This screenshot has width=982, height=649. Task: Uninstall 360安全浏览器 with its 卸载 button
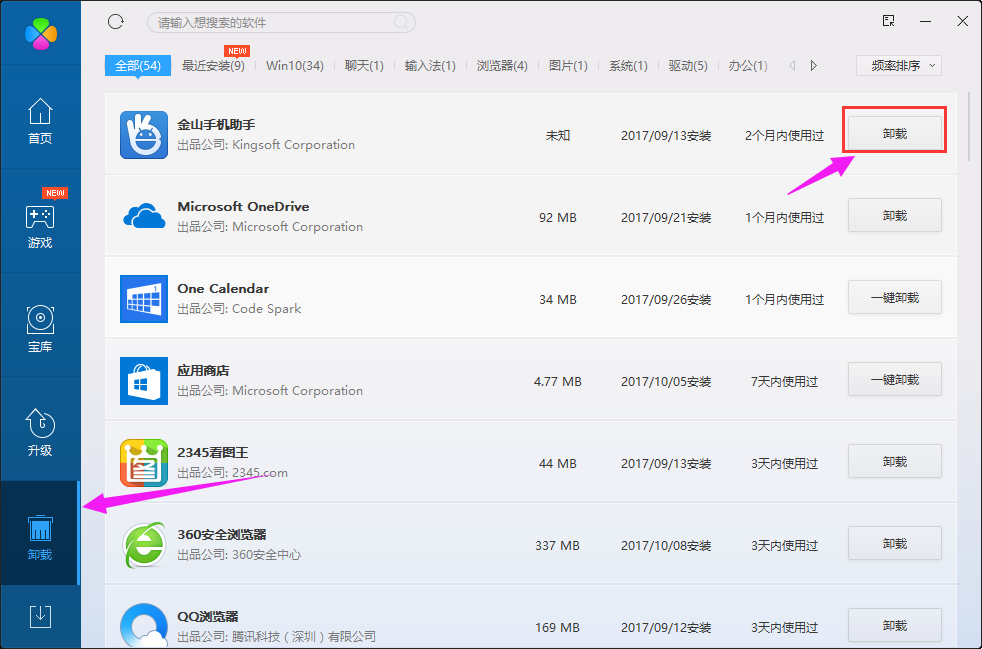coord(894,543)
